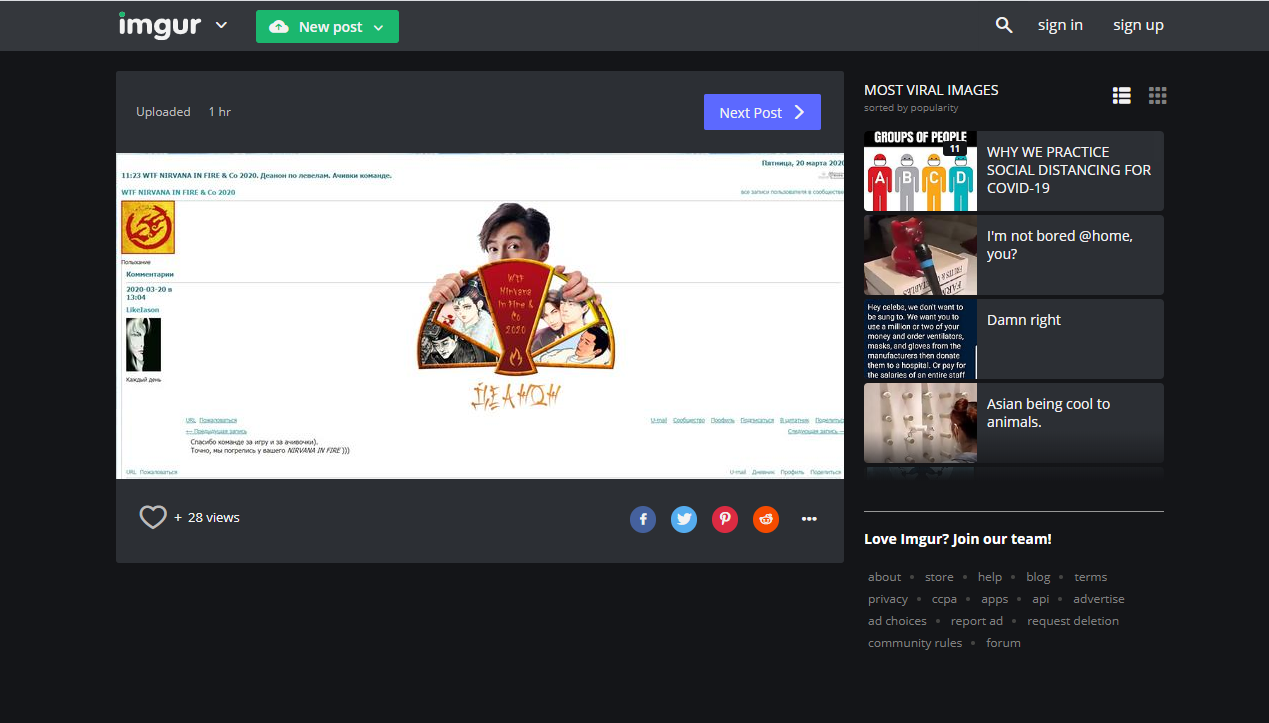
Task: Open the blog footer link
Action: click(x=1038, y=577)
